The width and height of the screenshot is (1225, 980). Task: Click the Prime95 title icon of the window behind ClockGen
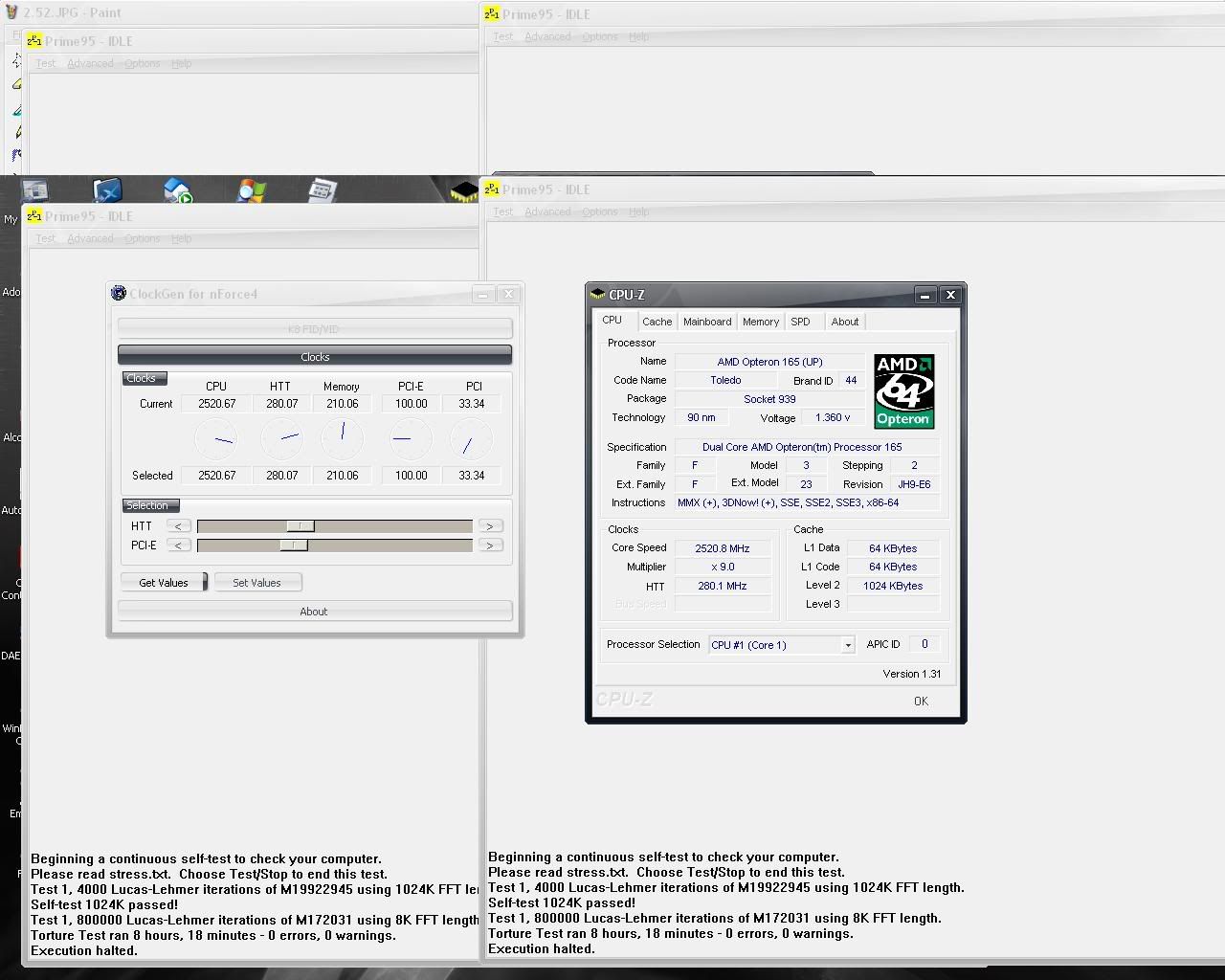coord(34,215)
